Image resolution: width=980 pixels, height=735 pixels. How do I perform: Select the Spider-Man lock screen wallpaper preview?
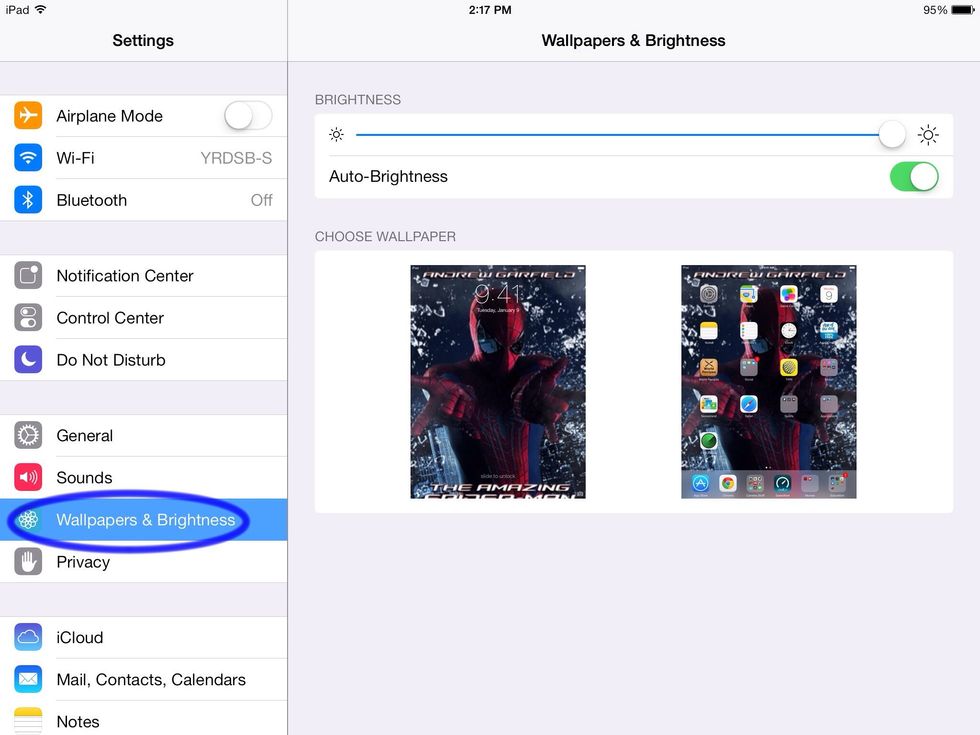[x=497, y=382]
